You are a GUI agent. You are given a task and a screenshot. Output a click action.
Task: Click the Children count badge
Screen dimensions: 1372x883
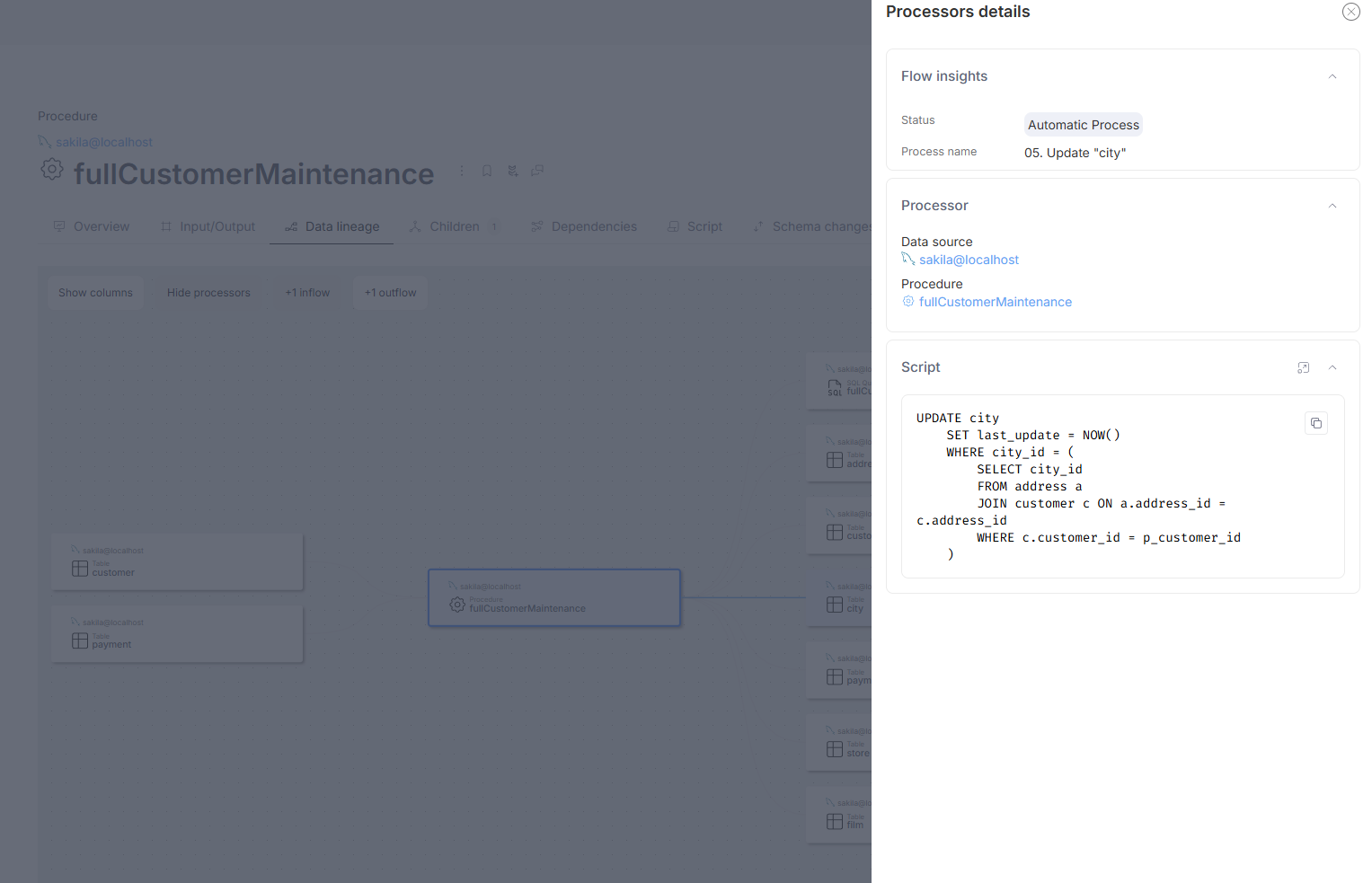coord(494,226)
